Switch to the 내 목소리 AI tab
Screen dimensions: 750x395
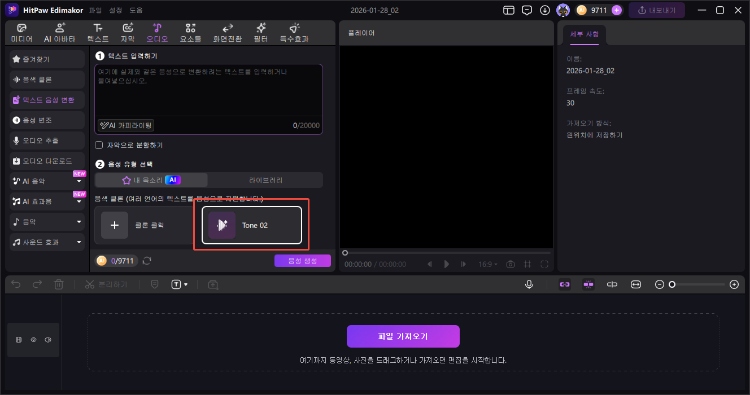pos(151,180)
